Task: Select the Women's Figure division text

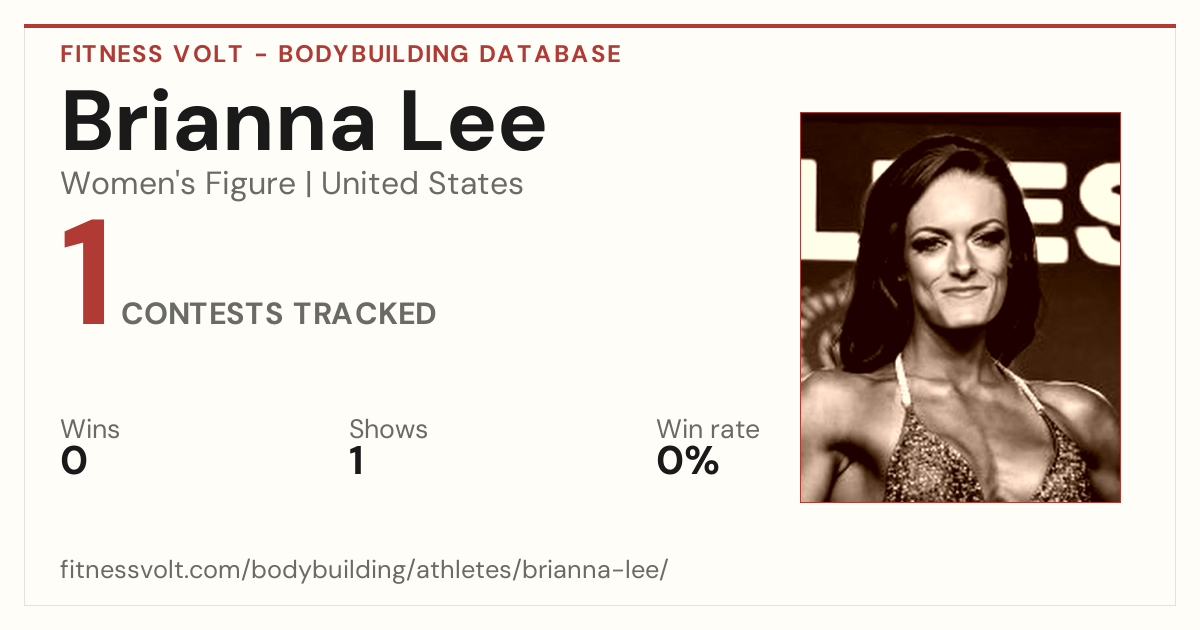Action: (178, 184)
